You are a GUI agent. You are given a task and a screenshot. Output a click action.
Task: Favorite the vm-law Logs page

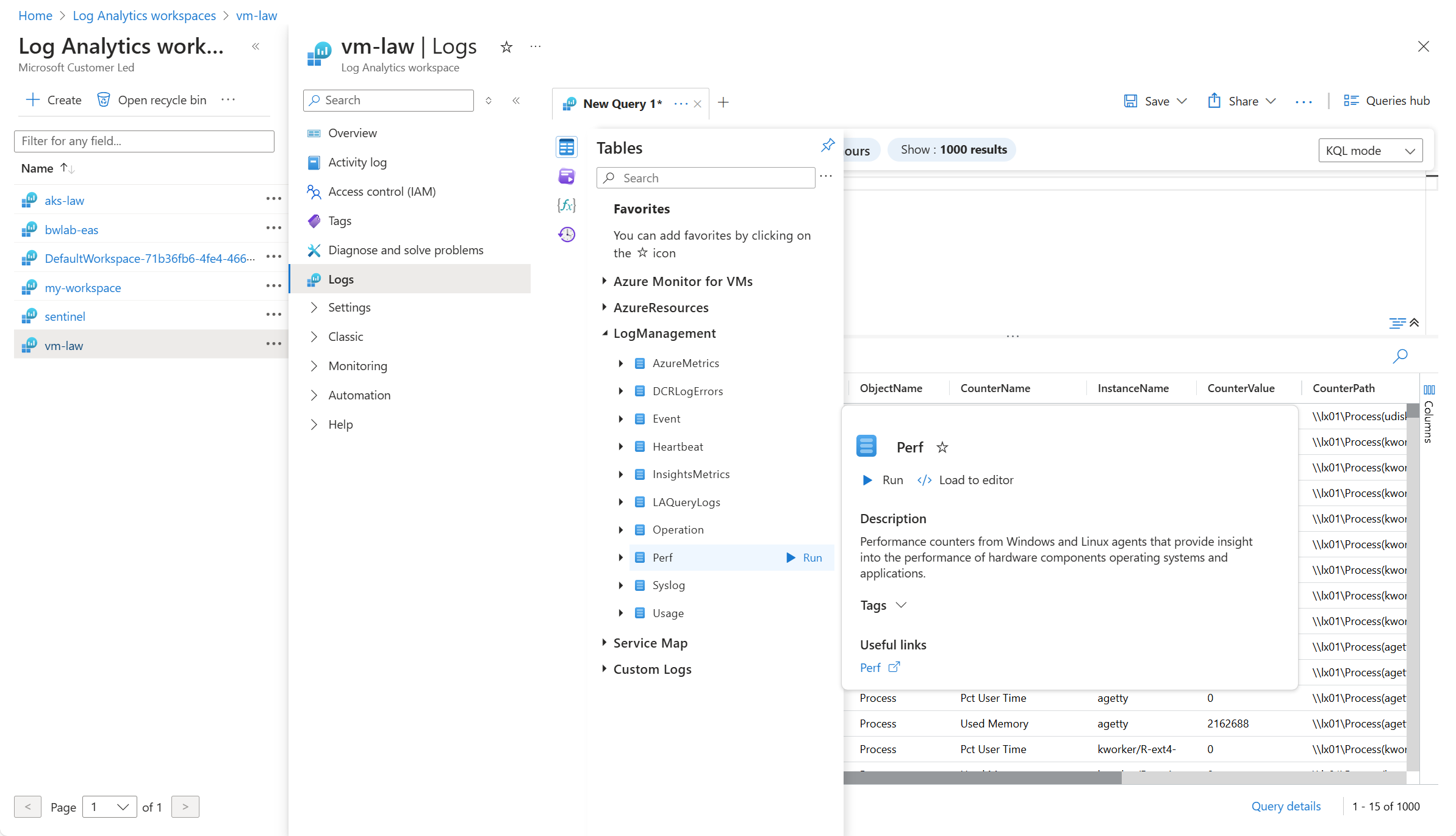[x=506, y=47]
